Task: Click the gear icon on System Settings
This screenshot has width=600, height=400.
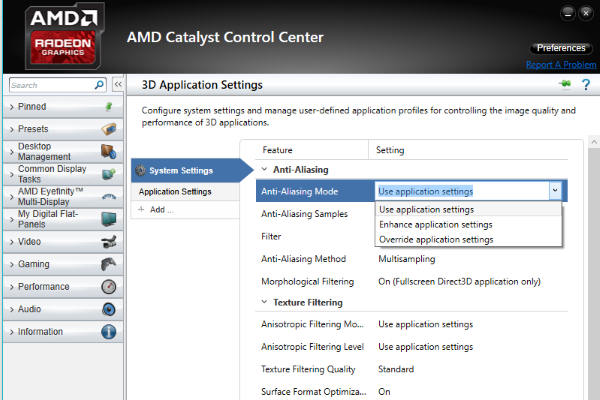Action: (140, 170)
